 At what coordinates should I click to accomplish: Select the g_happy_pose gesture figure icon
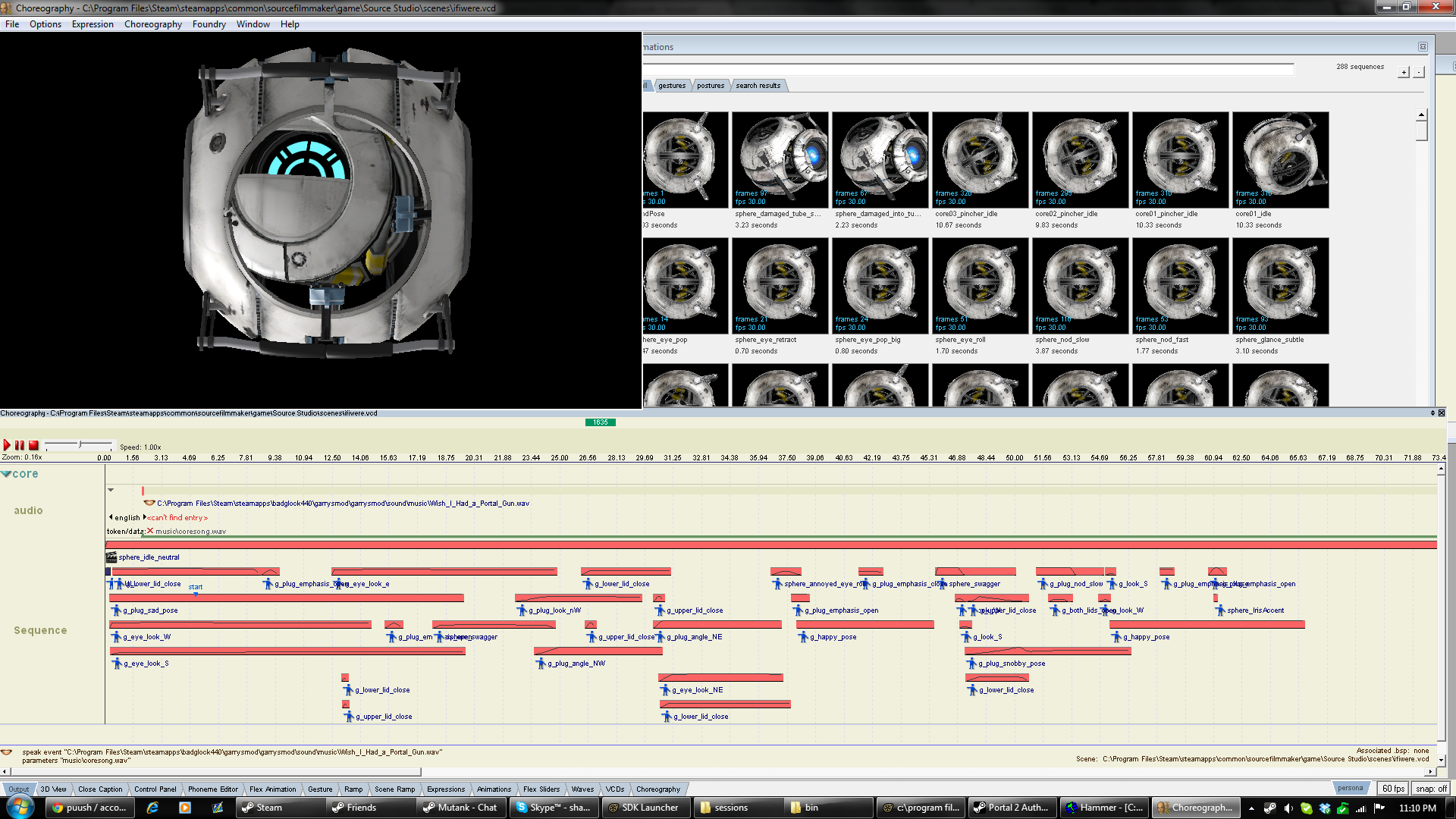(804, 637)
